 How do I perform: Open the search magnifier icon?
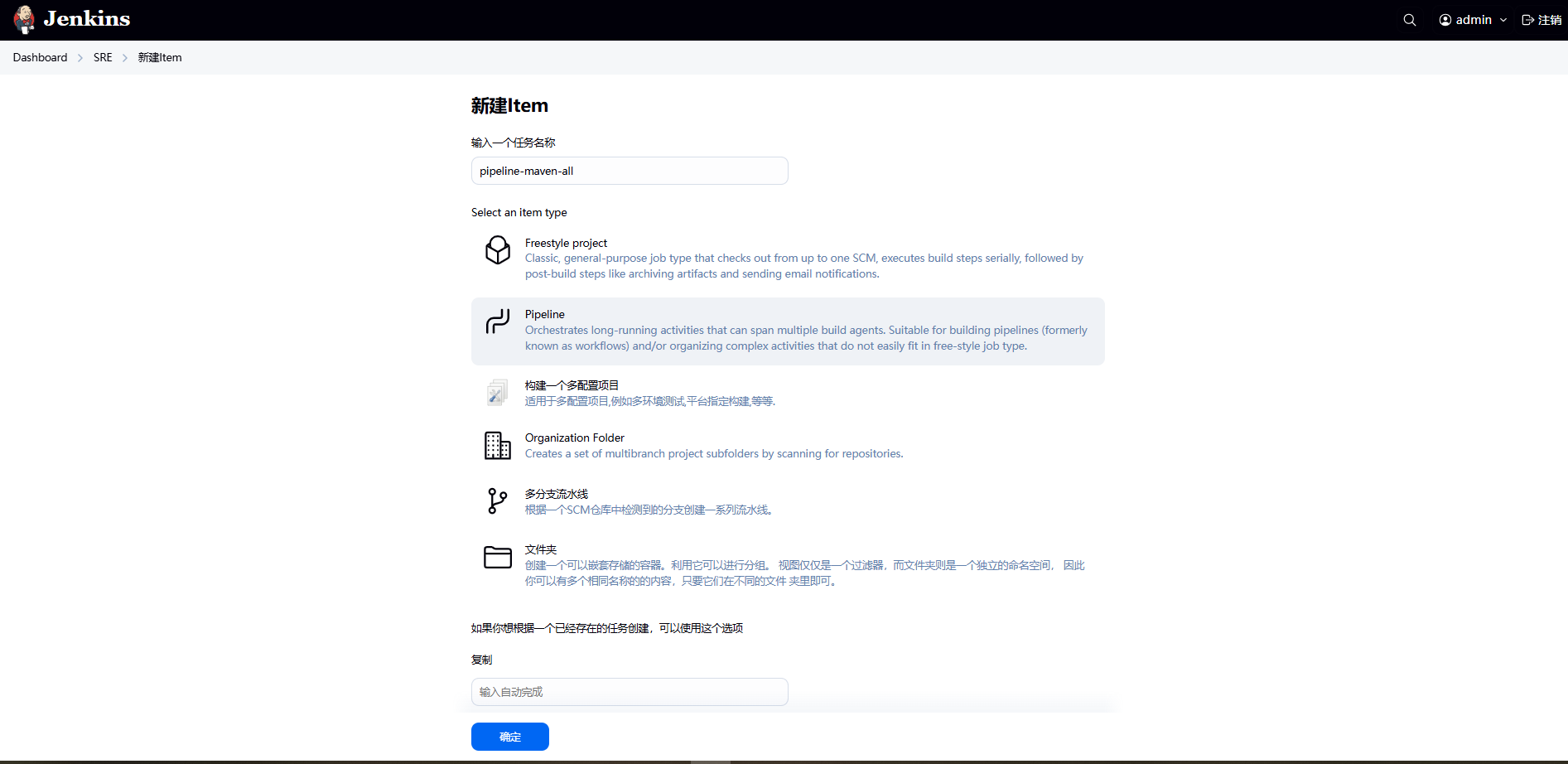point(1410,20)
